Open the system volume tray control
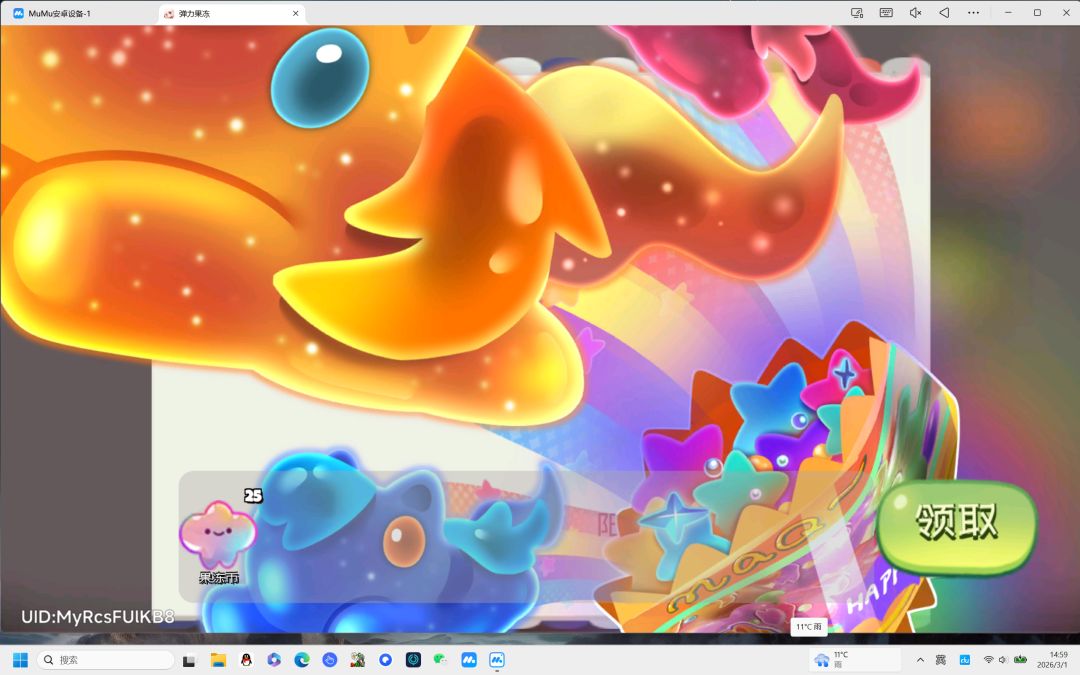Screen dimensions: 1080x675 [1003, 660]
